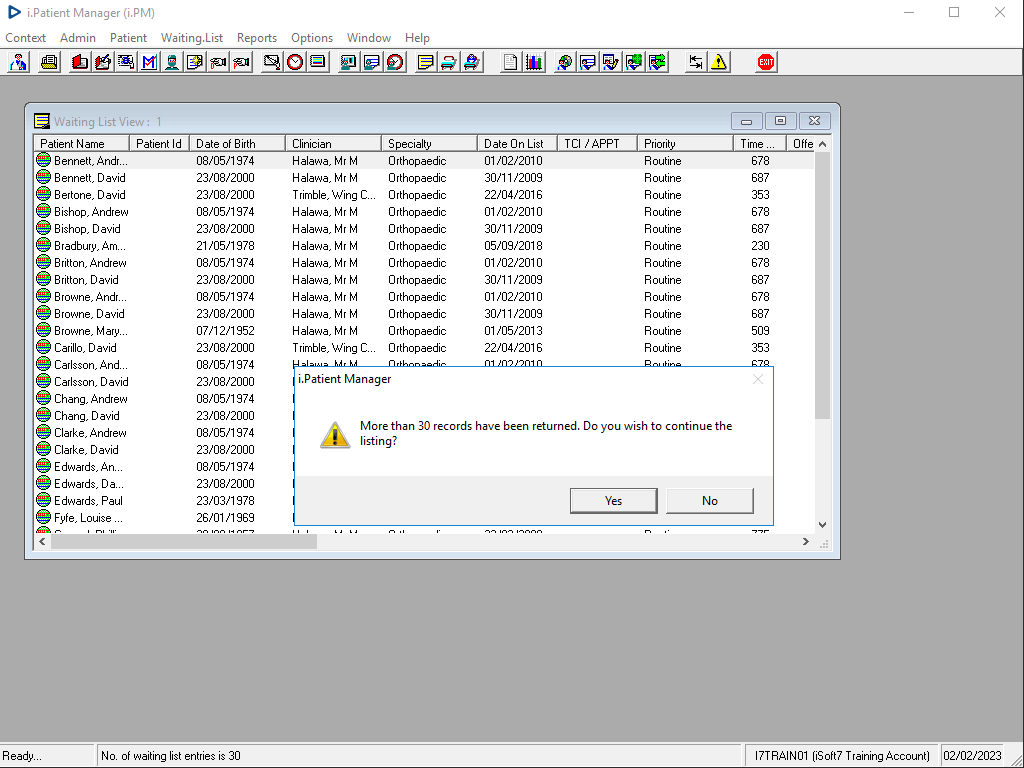Select the Bradbury, Am... patient row
This screenshot has height=768, width=1024.
424,246
